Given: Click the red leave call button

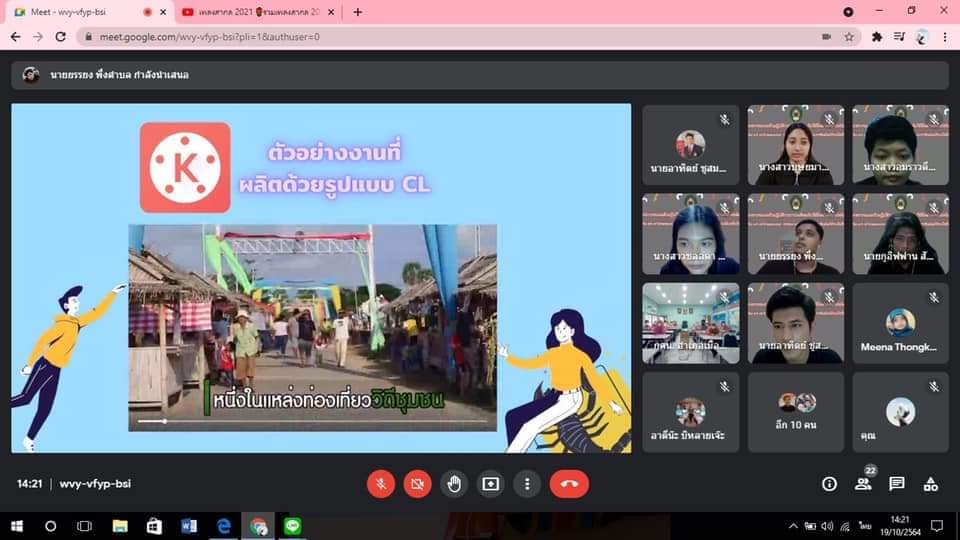Looking at the screenshot, I should click(x=569, y=484).
